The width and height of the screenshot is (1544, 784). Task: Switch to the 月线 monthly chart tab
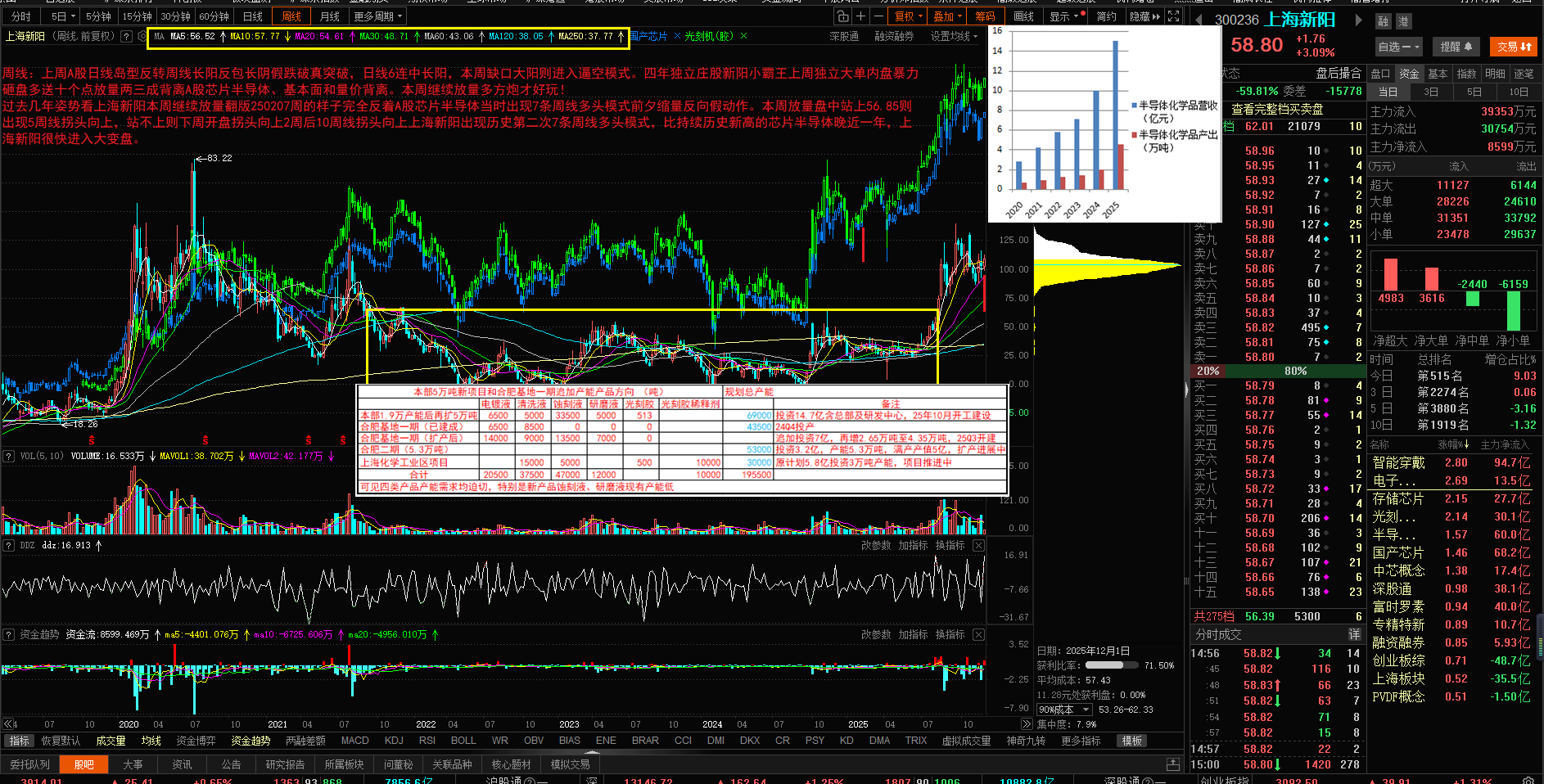click(329, 16)
